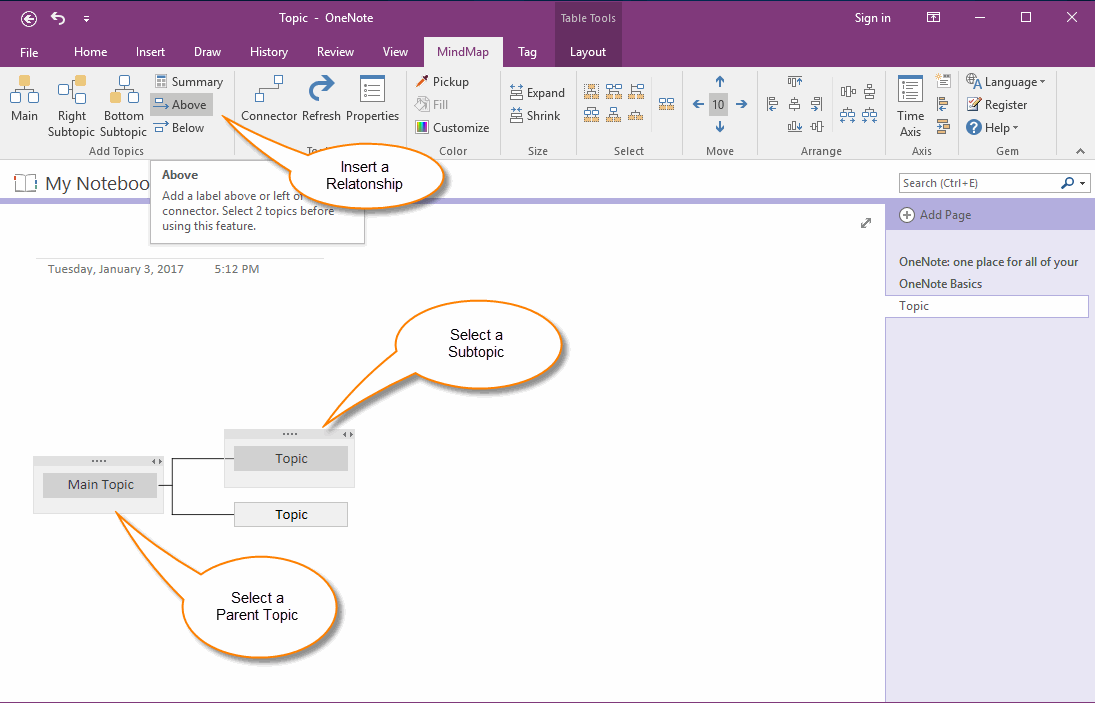Screen dimensions: 1095x703
Task: Click the Move left arrow
Action: tap(698, 105)
